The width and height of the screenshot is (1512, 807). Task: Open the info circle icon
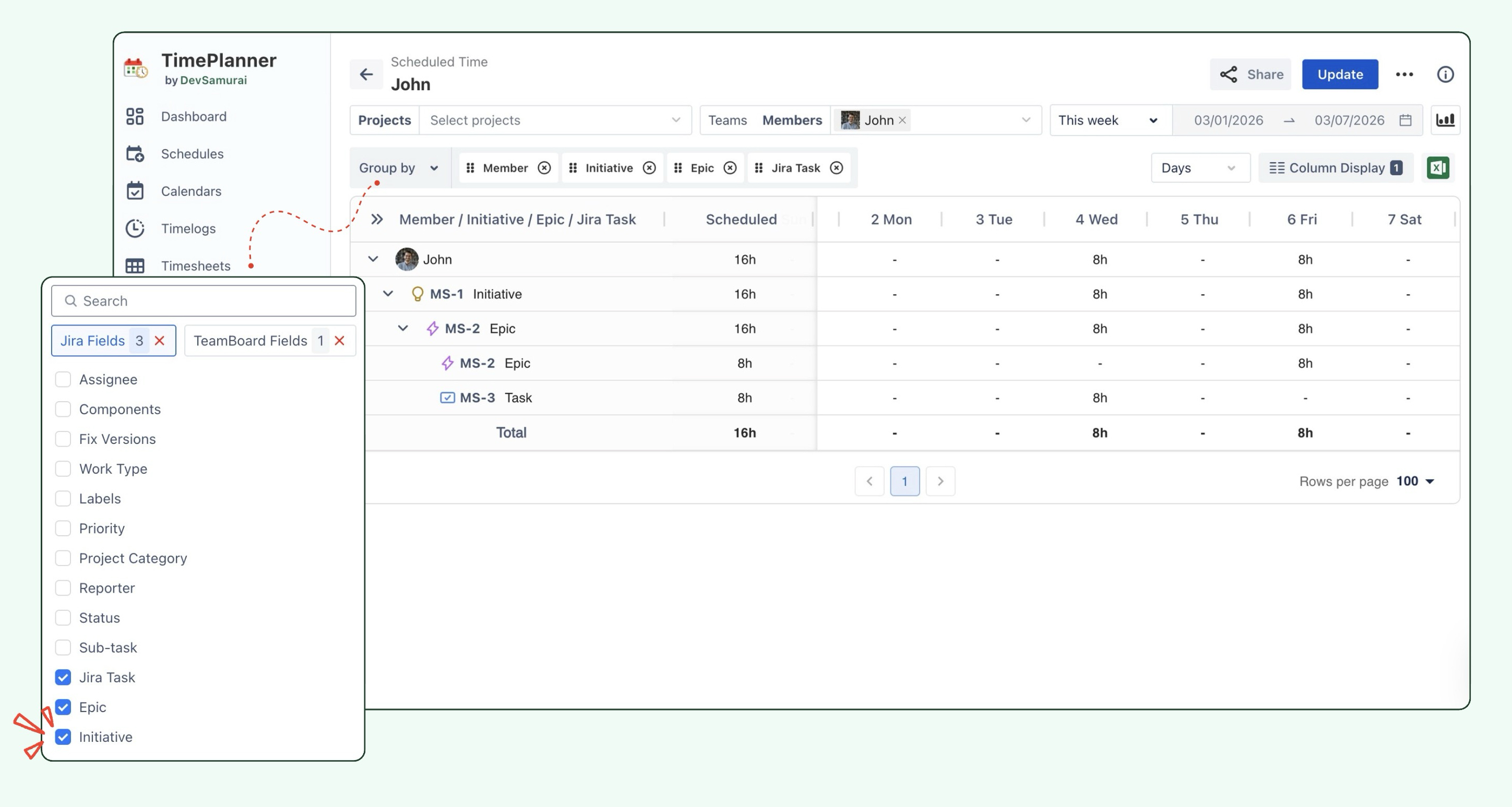coord(1445,75)
